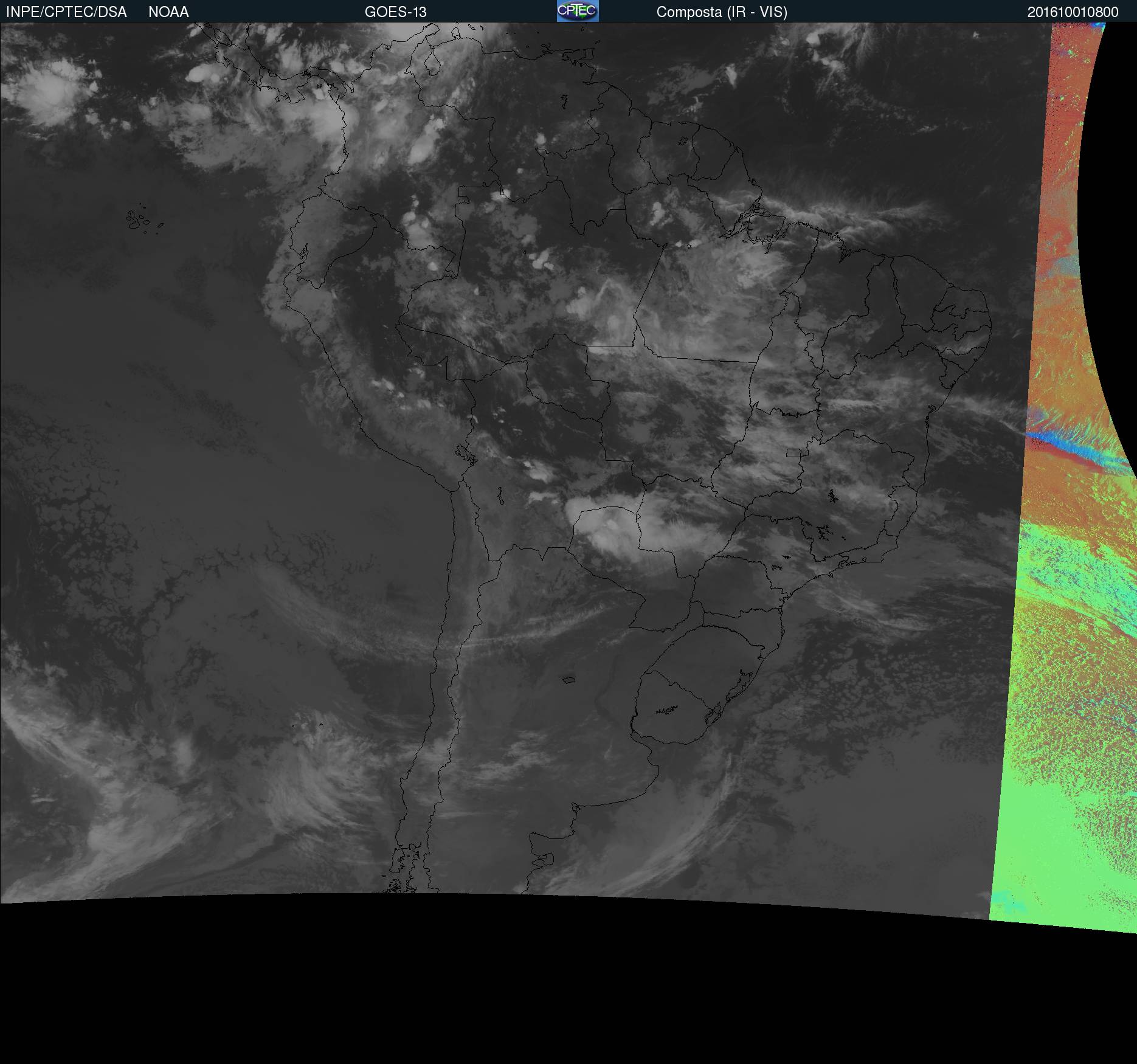The image size is (1137, 1064).
Task: Click the timestamp 201610010800
Action: [1073, 12]
